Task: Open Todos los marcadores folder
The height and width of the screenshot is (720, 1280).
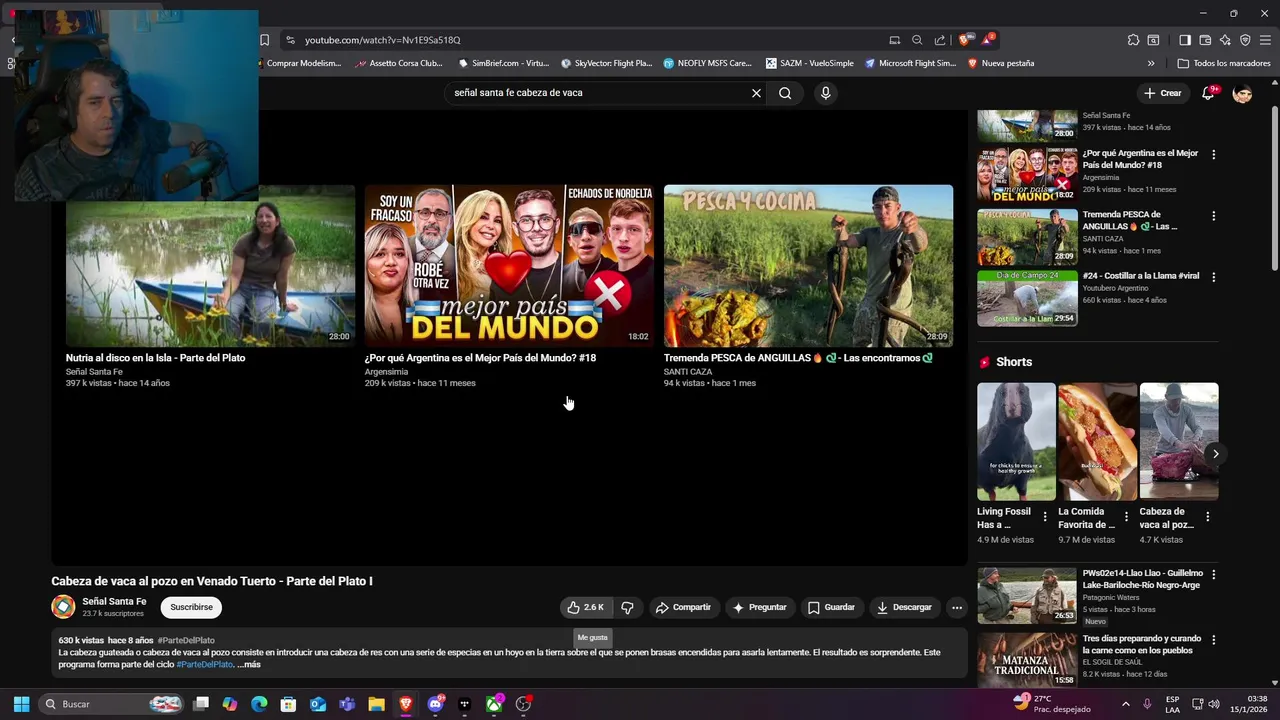Action: tap(1224, 63)
